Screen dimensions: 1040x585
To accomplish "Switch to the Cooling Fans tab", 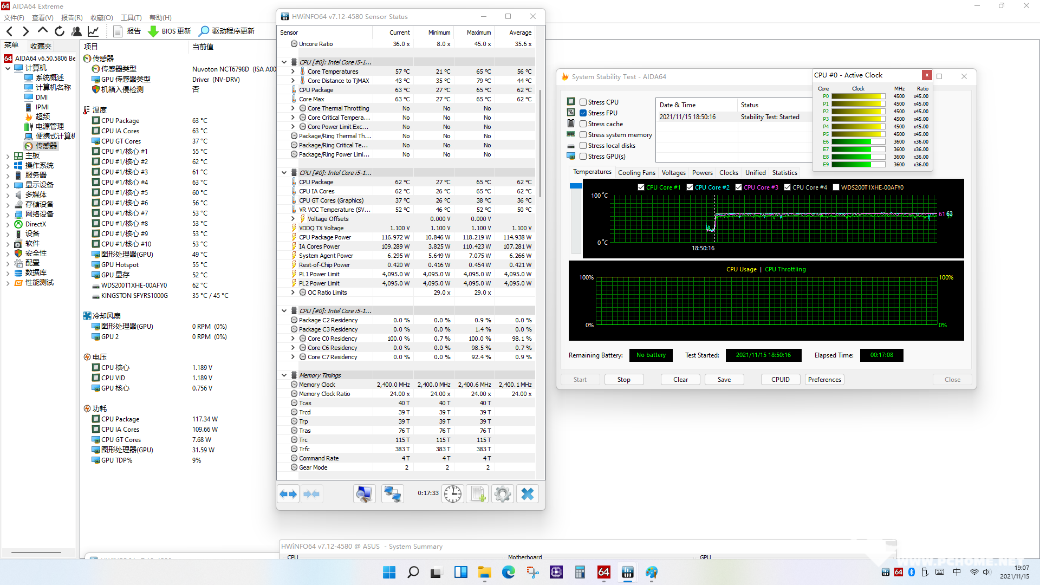I will coord(636,172).
